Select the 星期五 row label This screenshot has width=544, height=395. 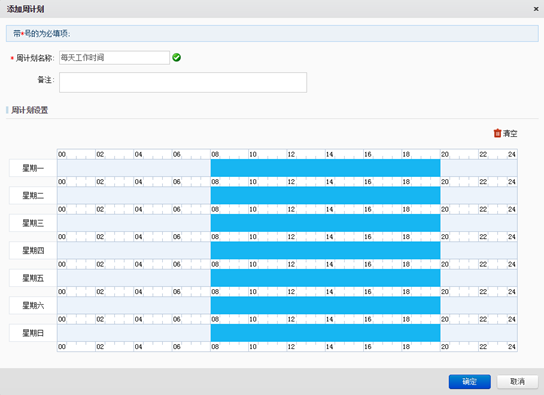tap(33, 278)
